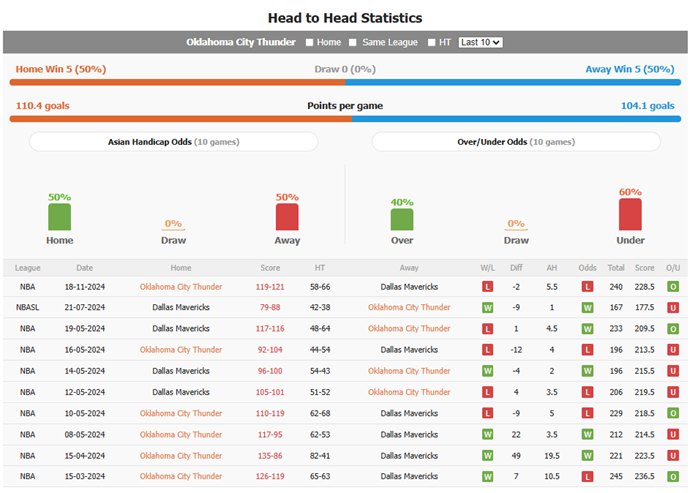Click the Odds win badge for 15-04-2024 game
The height and width of the screenshot is (493, 690).
587,456
